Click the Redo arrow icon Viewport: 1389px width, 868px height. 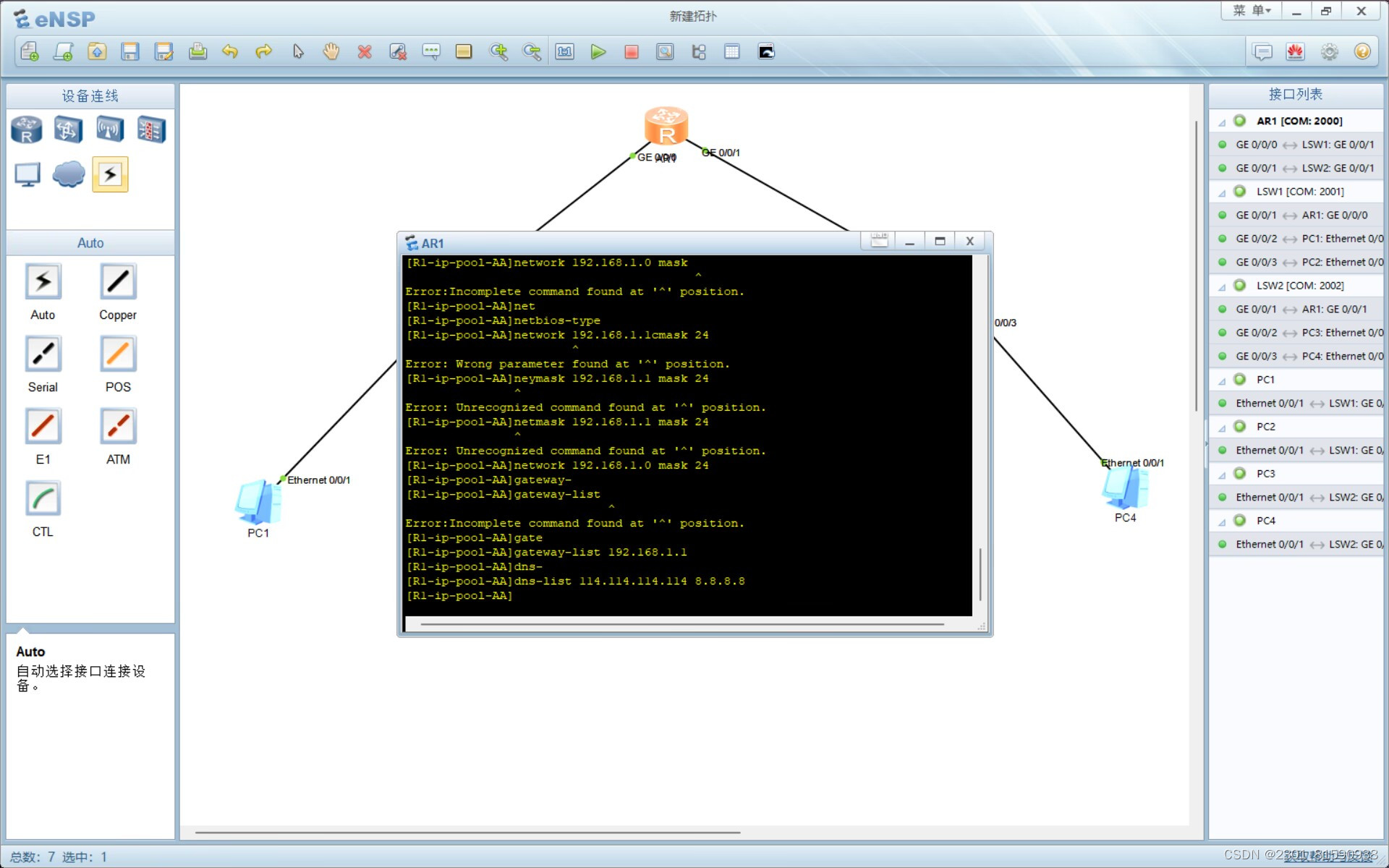(263, 51)
